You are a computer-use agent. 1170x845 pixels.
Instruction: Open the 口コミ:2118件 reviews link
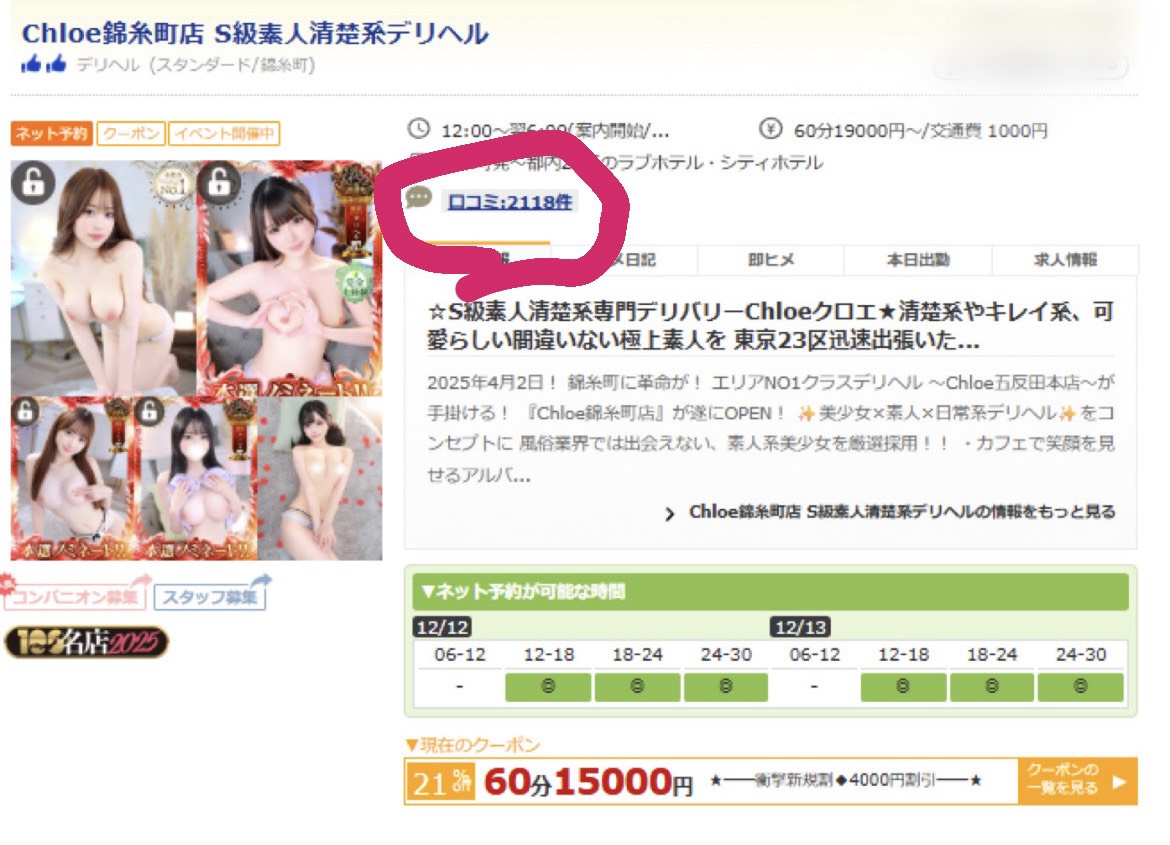(x=510, y=202)
